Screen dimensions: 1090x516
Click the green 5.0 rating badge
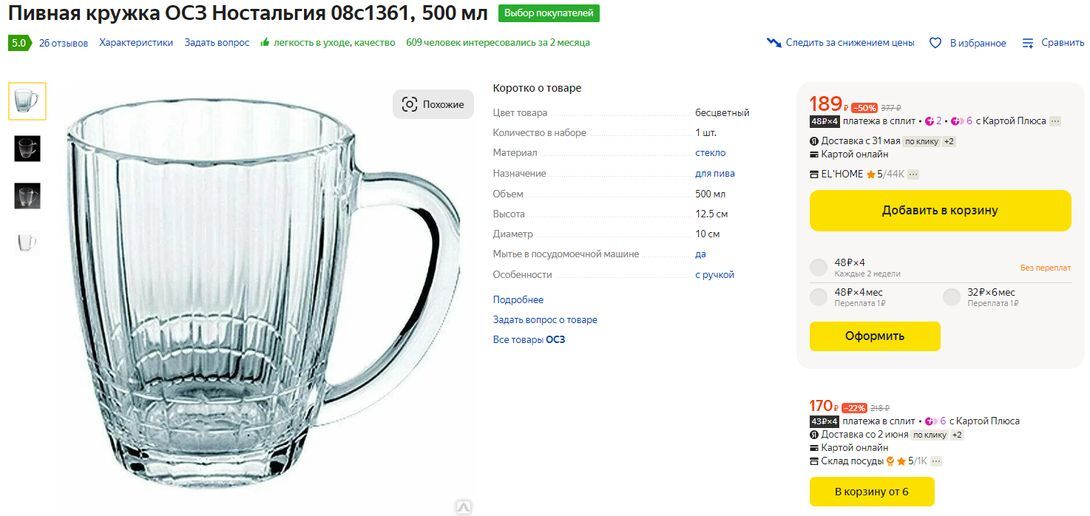(19, 43)
